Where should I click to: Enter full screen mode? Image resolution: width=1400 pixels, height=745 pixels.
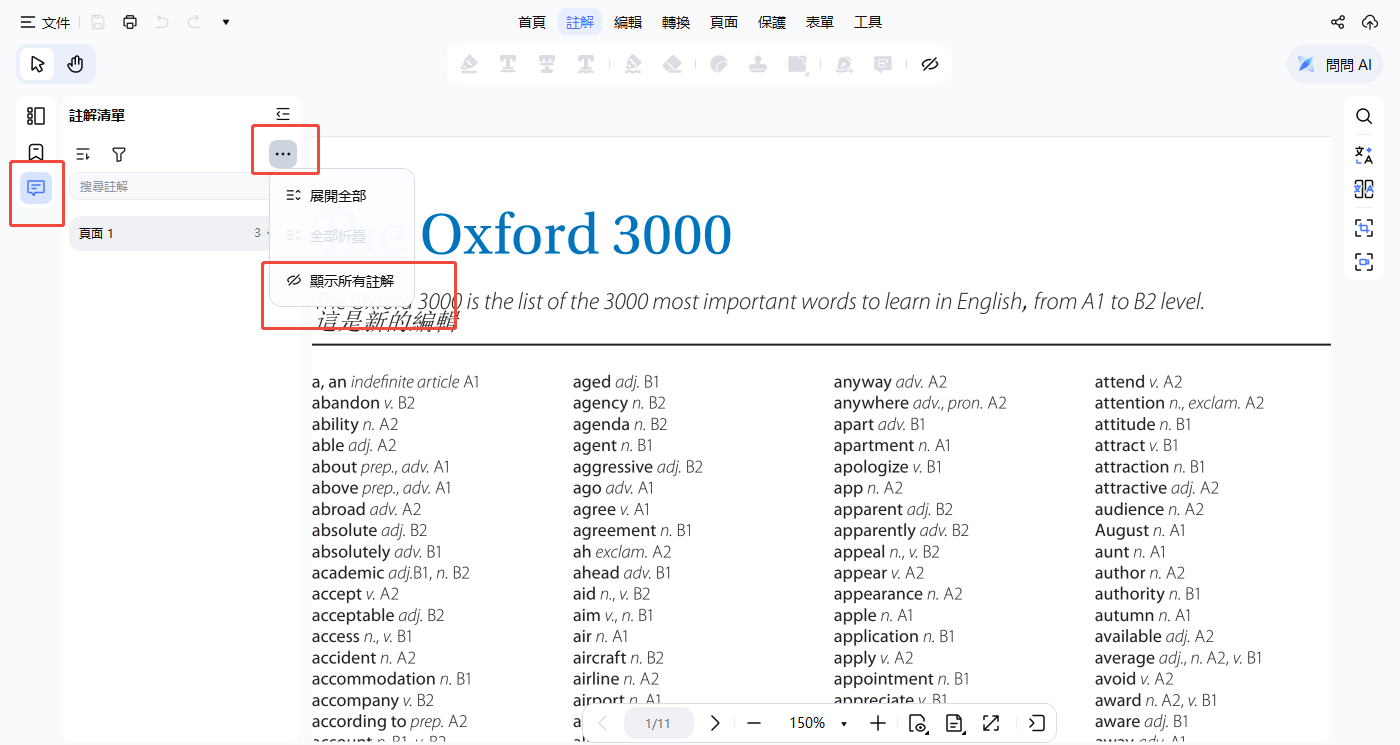(x=991, y=723)
